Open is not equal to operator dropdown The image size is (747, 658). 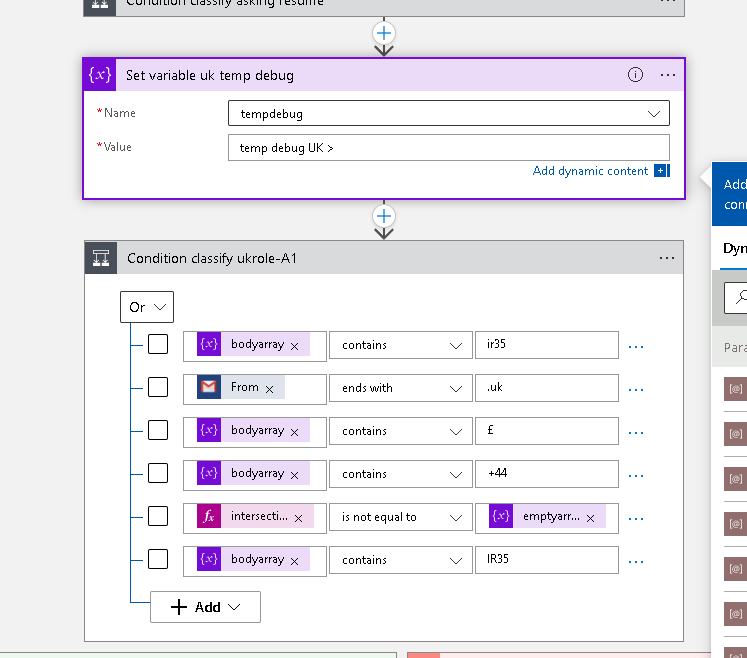coord(401,517)
